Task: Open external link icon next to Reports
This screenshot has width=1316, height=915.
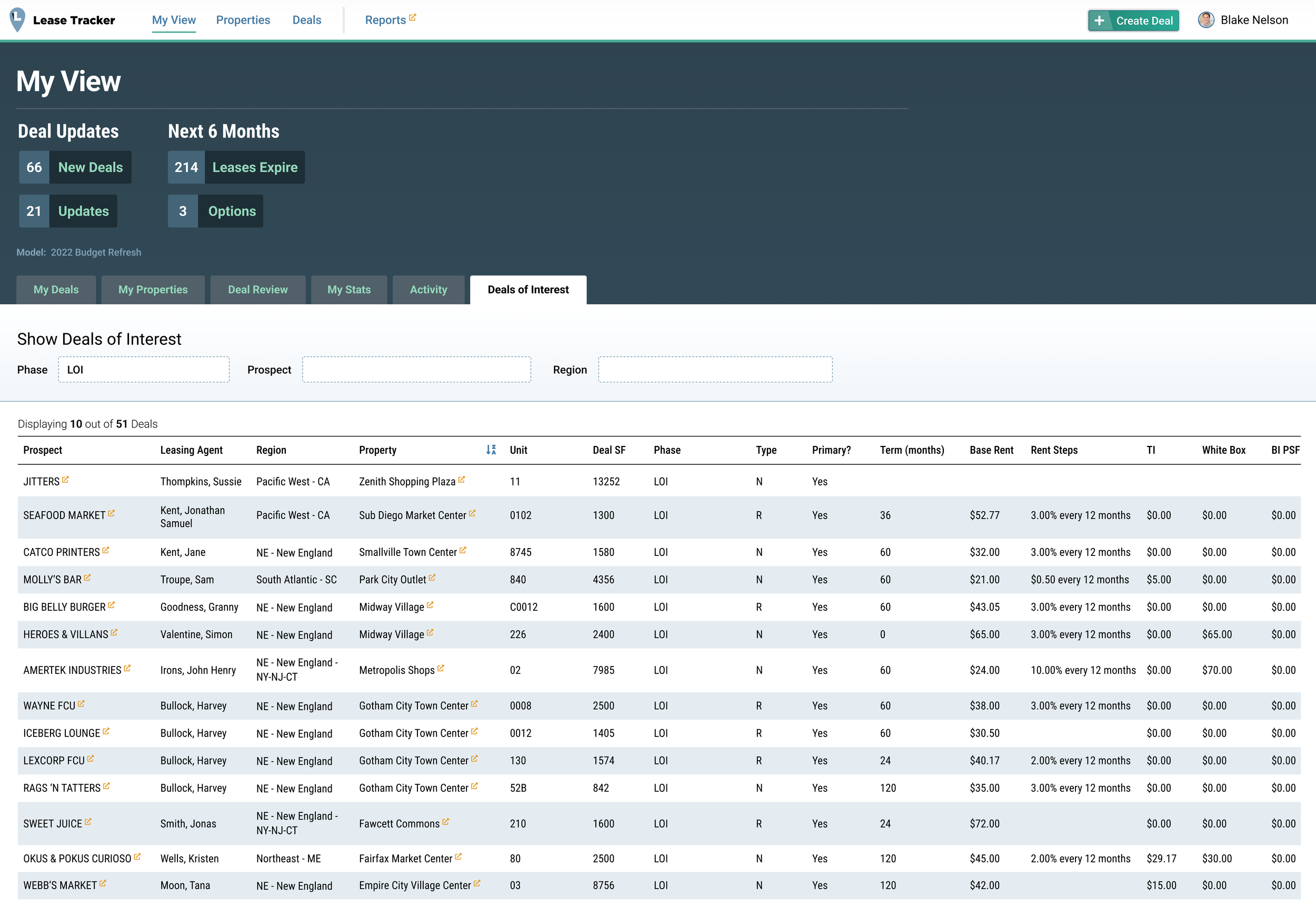Action: pos(412,17)
